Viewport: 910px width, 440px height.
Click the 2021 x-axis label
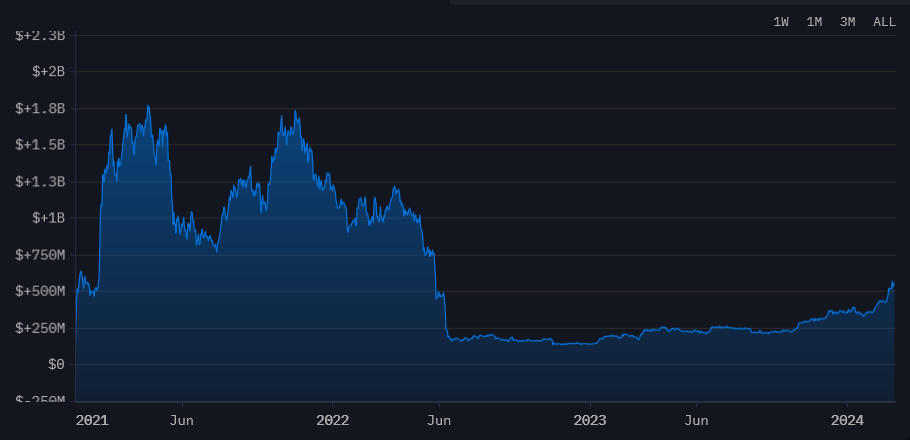coord(92,419)
